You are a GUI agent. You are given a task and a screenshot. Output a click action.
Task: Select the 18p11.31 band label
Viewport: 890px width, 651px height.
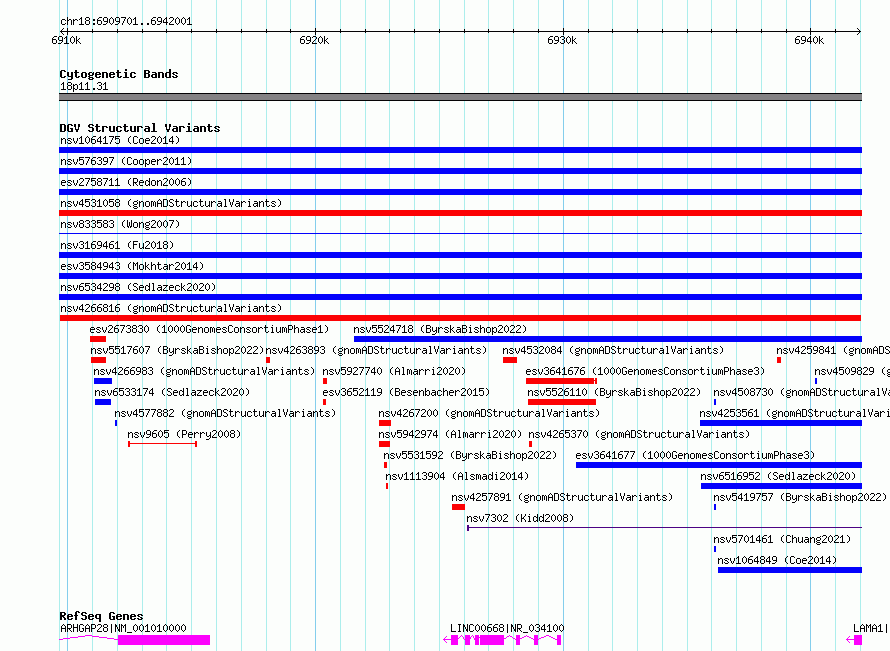coord(84,86)
